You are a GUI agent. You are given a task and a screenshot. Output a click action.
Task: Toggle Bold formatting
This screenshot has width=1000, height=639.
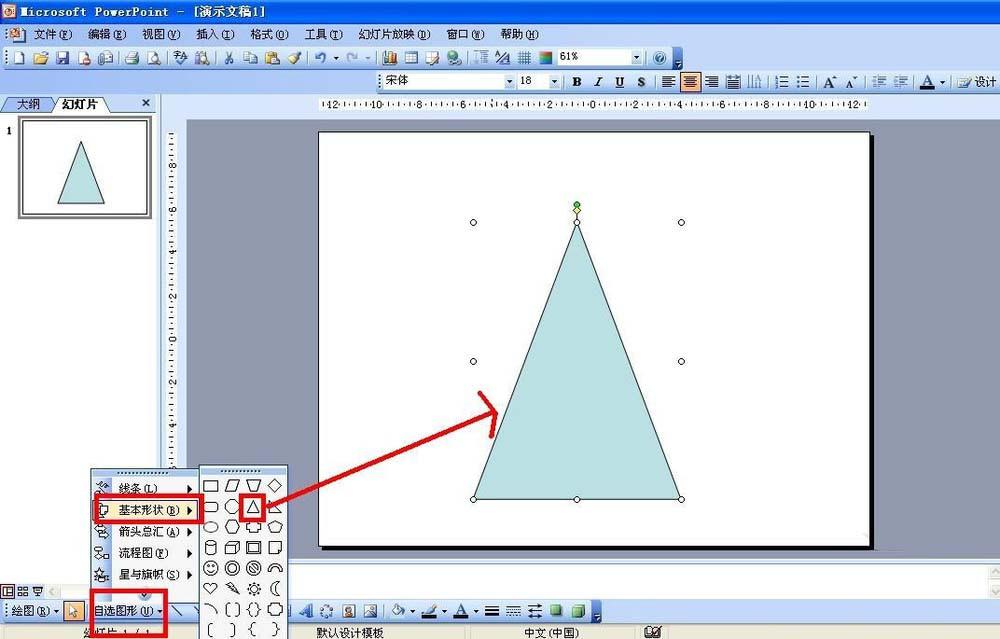click(577, 82)
